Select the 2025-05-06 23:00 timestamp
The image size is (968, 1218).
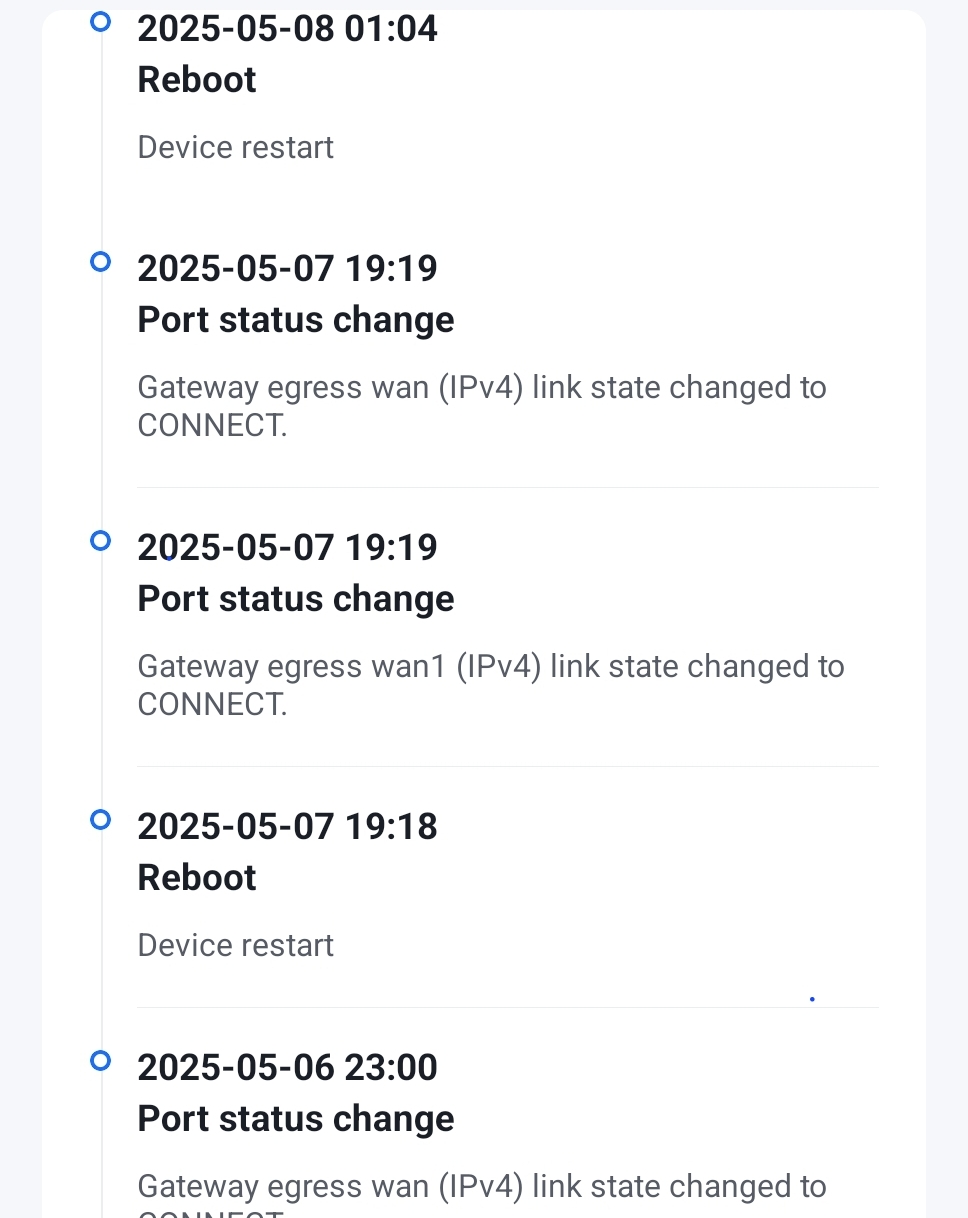287,1068
